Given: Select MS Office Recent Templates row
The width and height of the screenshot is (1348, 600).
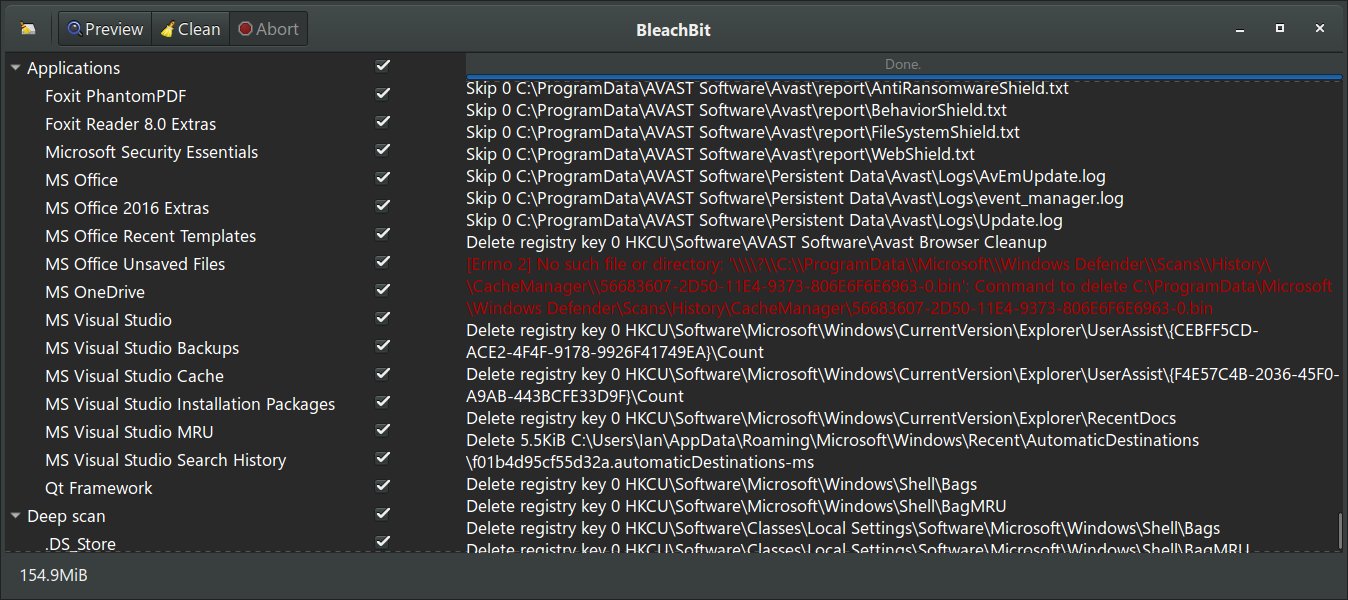Looking at the screenshot, I should pos(150,236).
